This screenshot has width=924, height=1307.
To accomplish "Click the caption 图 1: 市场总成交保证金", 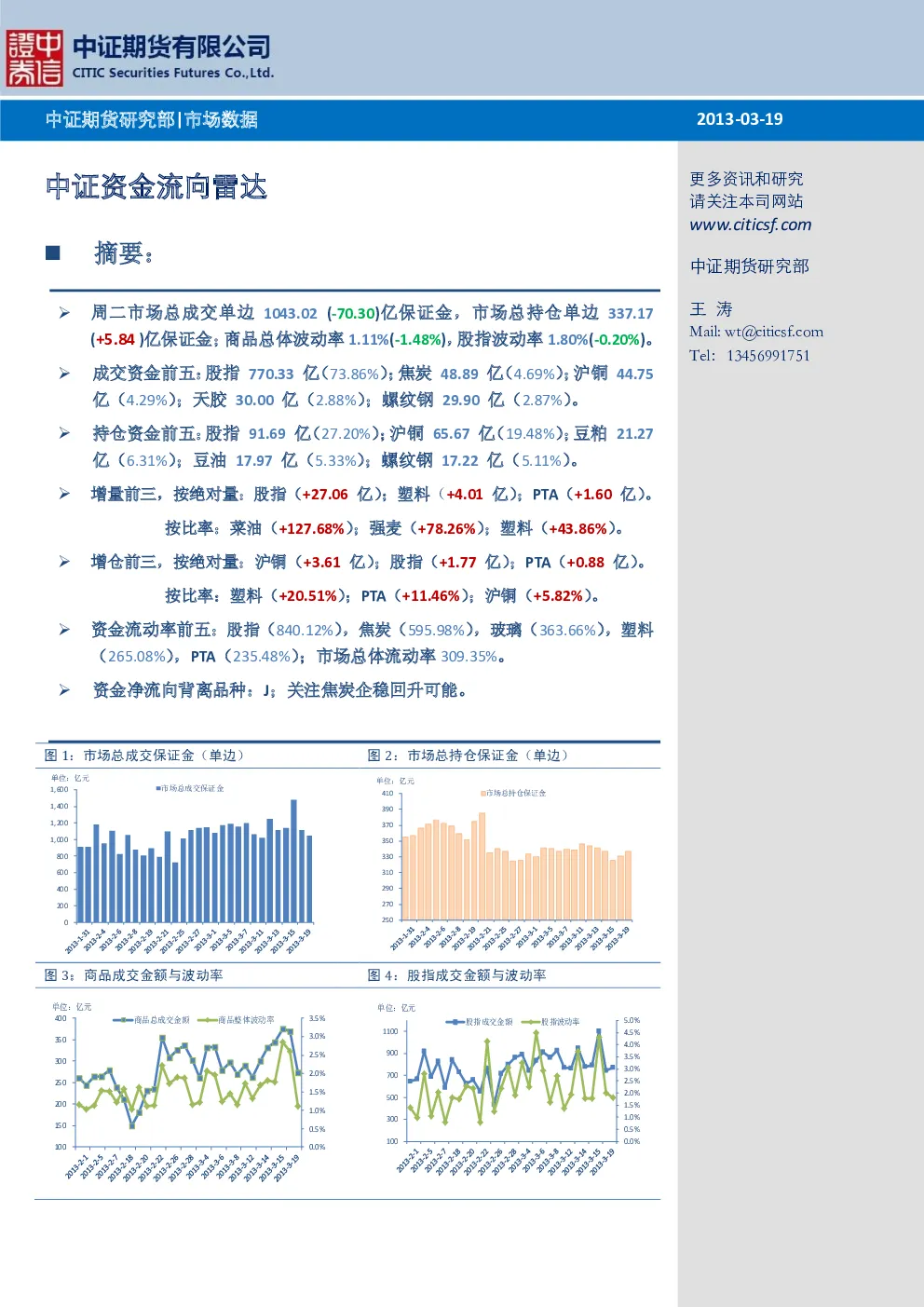I will (x=144, y=756).
